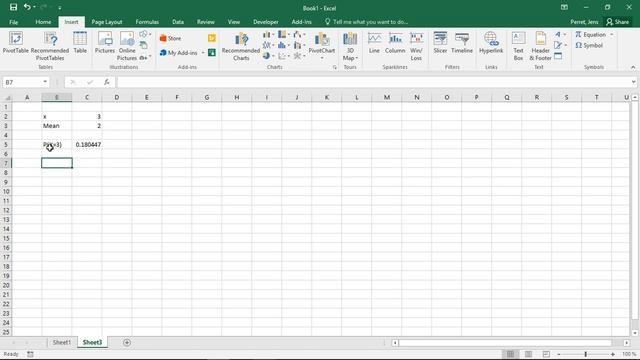640x360 pixels.
Task: Open the Charts dialog launcher
Action: point(335,67)
